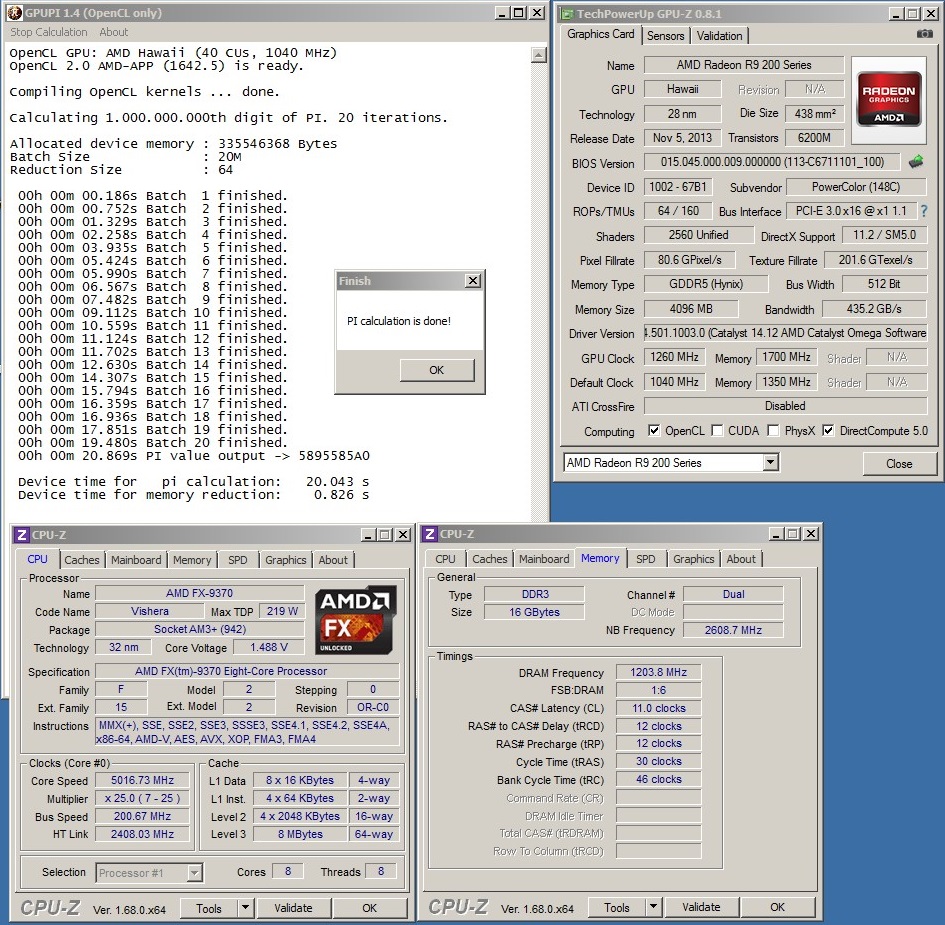Viewport: 945px width, 925px height.
Task: Close the Finish dialog with the X
Action: pos(473,280)
